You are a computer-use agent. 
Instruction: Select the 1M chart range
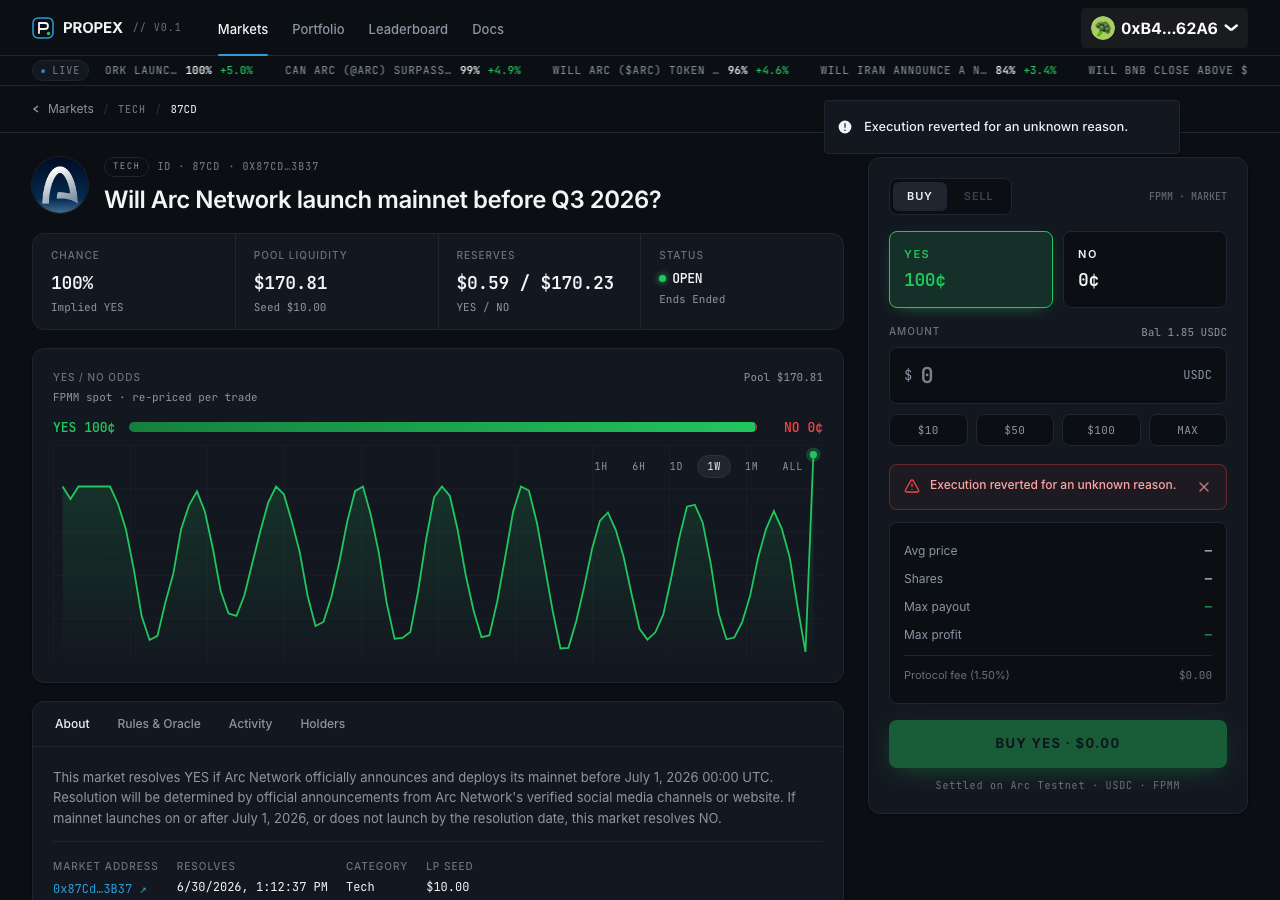(751, 467)
